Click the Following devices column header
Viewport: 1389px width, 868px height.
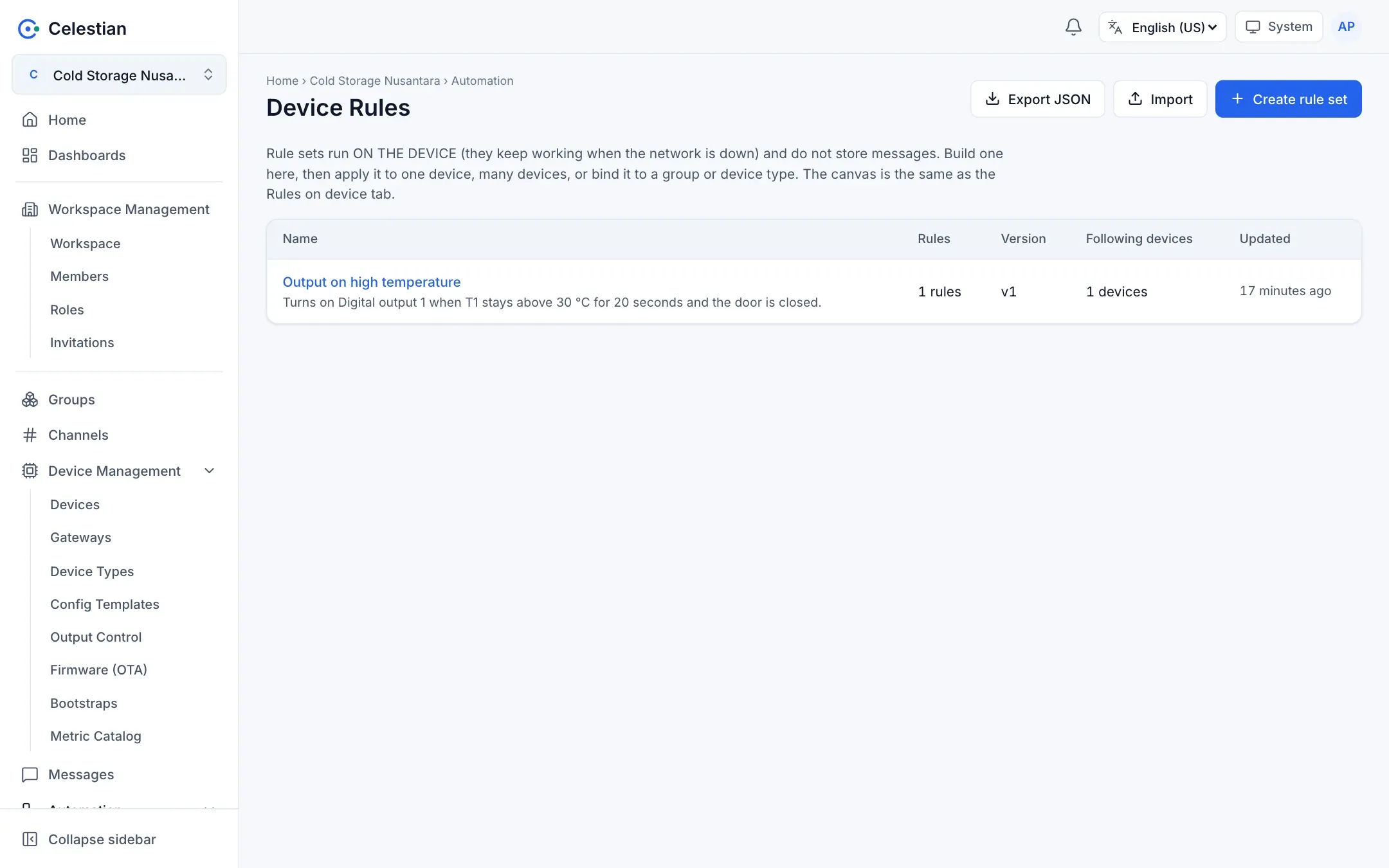(1139, 239)
